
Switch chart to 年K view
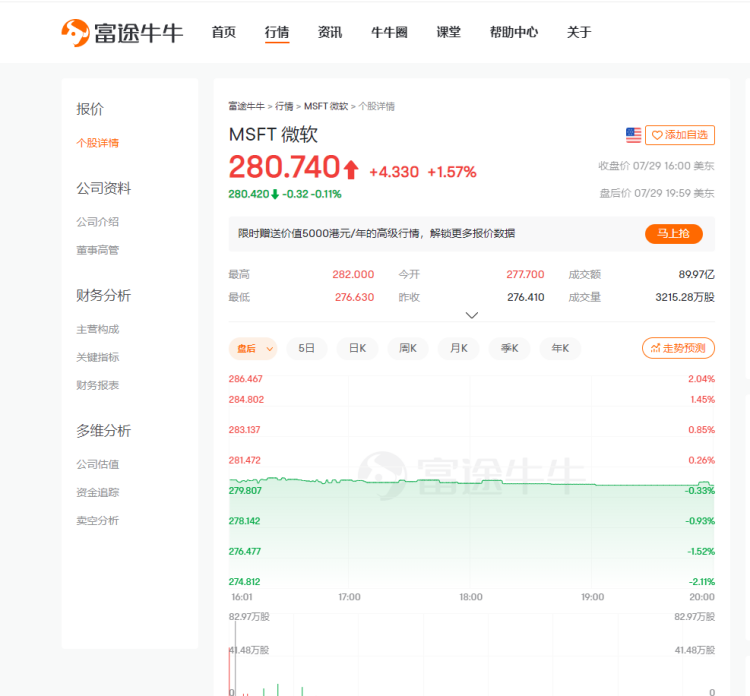(560, 348)
